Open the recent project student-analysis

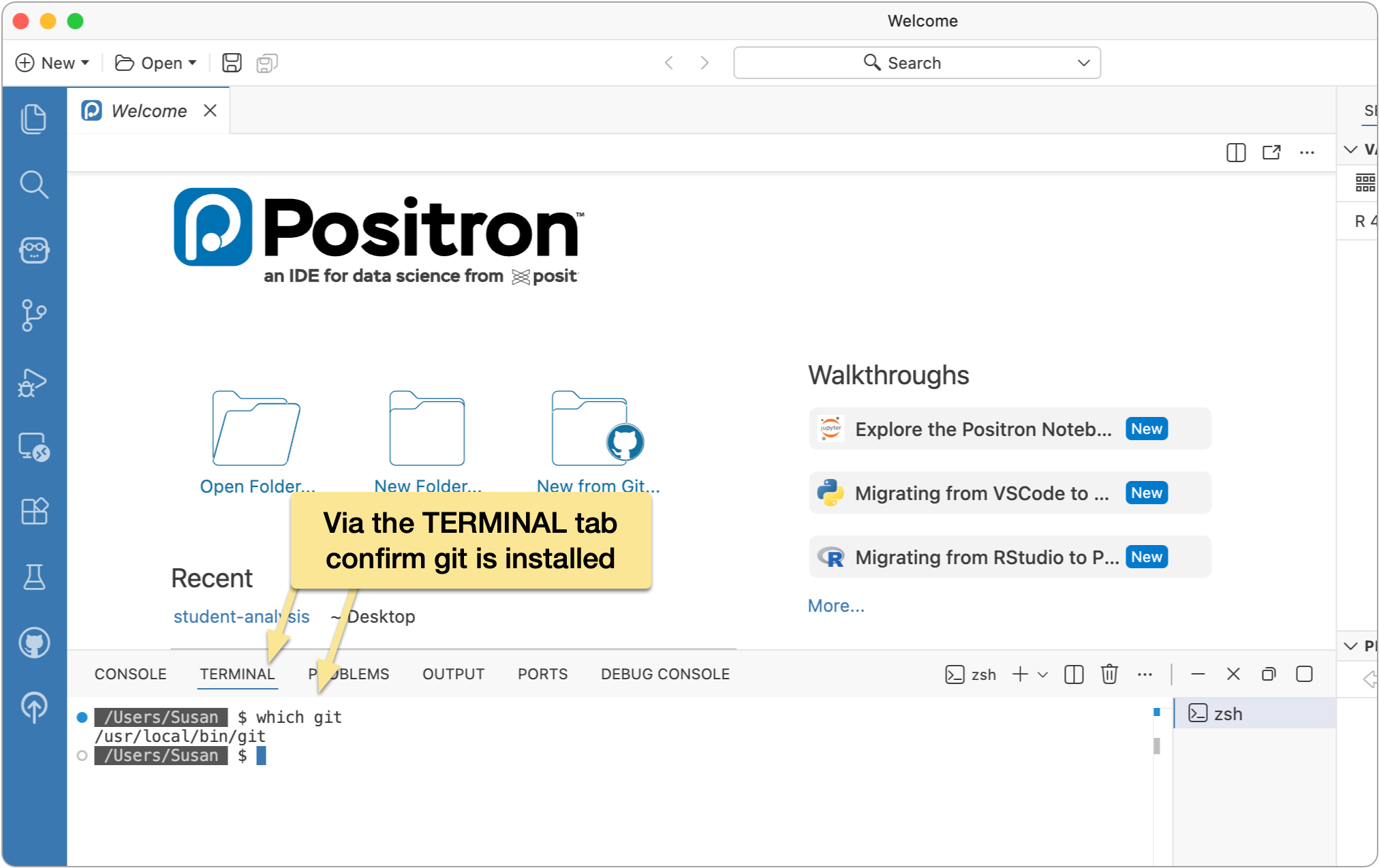[241, 616]
